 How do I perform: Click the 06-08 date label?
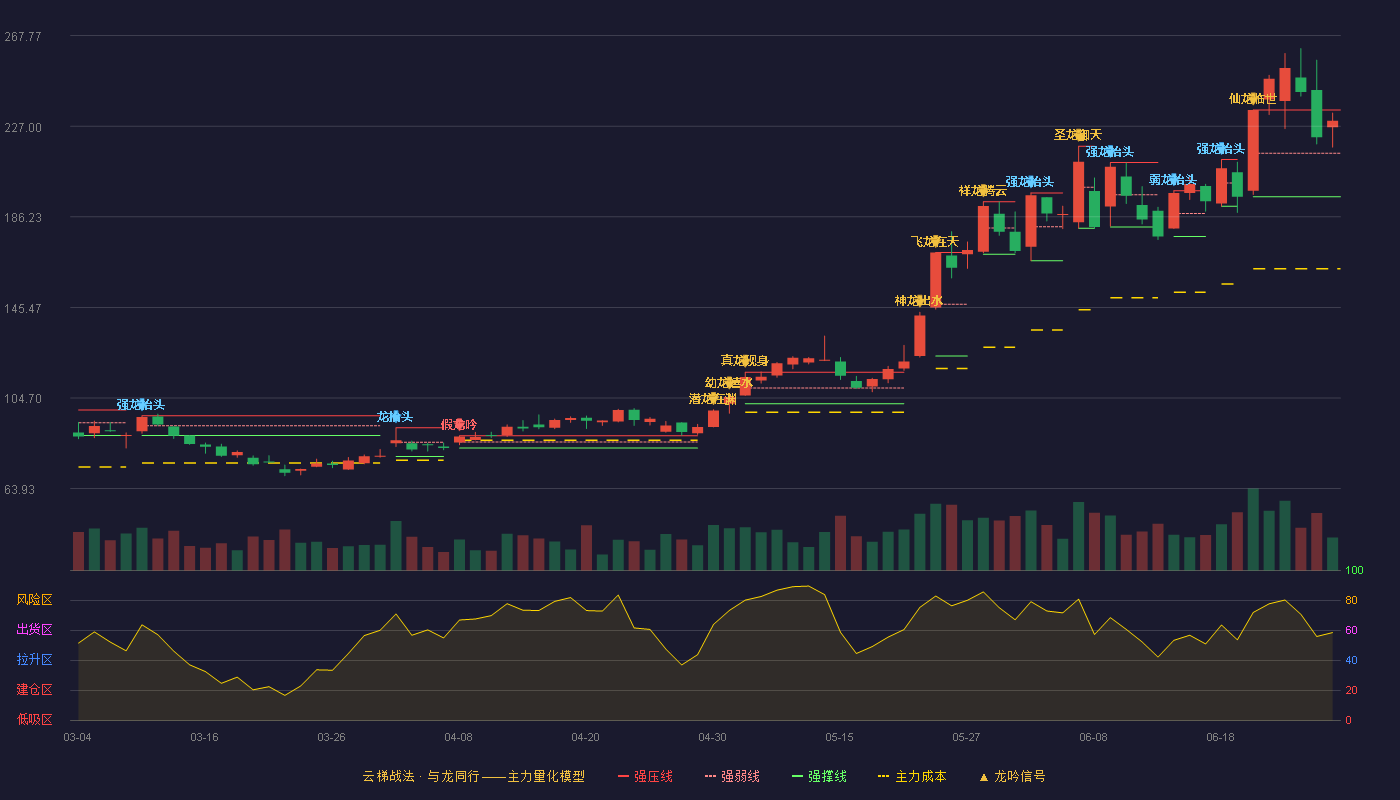1093,737
